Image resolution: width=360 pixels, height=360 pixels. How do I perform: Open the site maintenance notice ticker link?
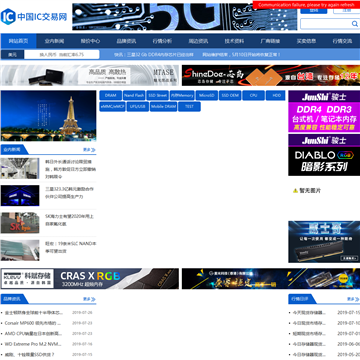click(241, 54)
